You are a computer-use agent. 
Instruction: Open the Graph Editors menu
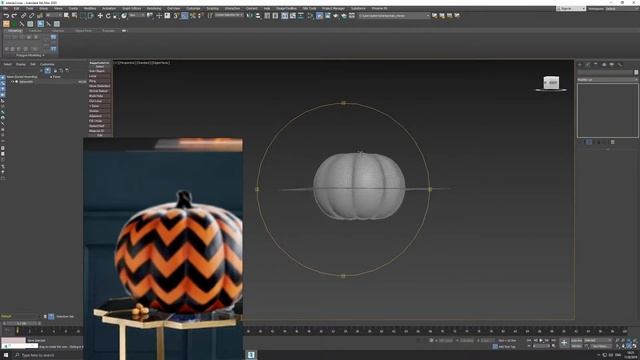pos(131,8)
